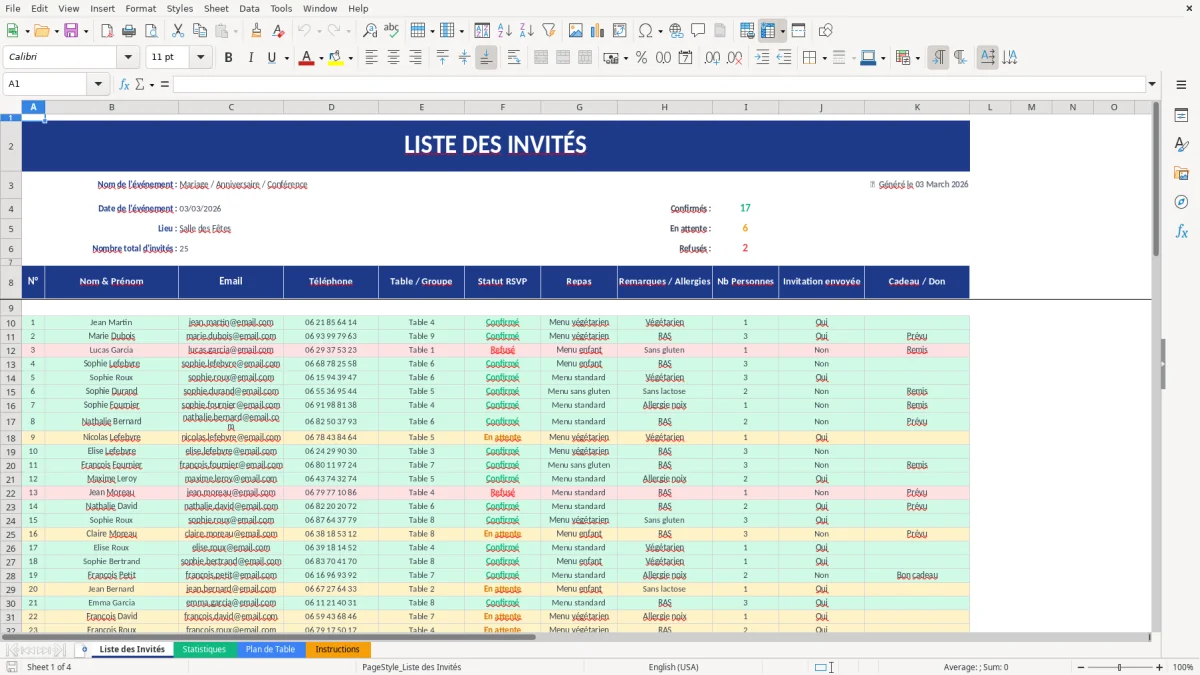Screen dimensions: 1200x675
Task: Switch to the Statistiques sheet tab
Action: coord(204,648)
